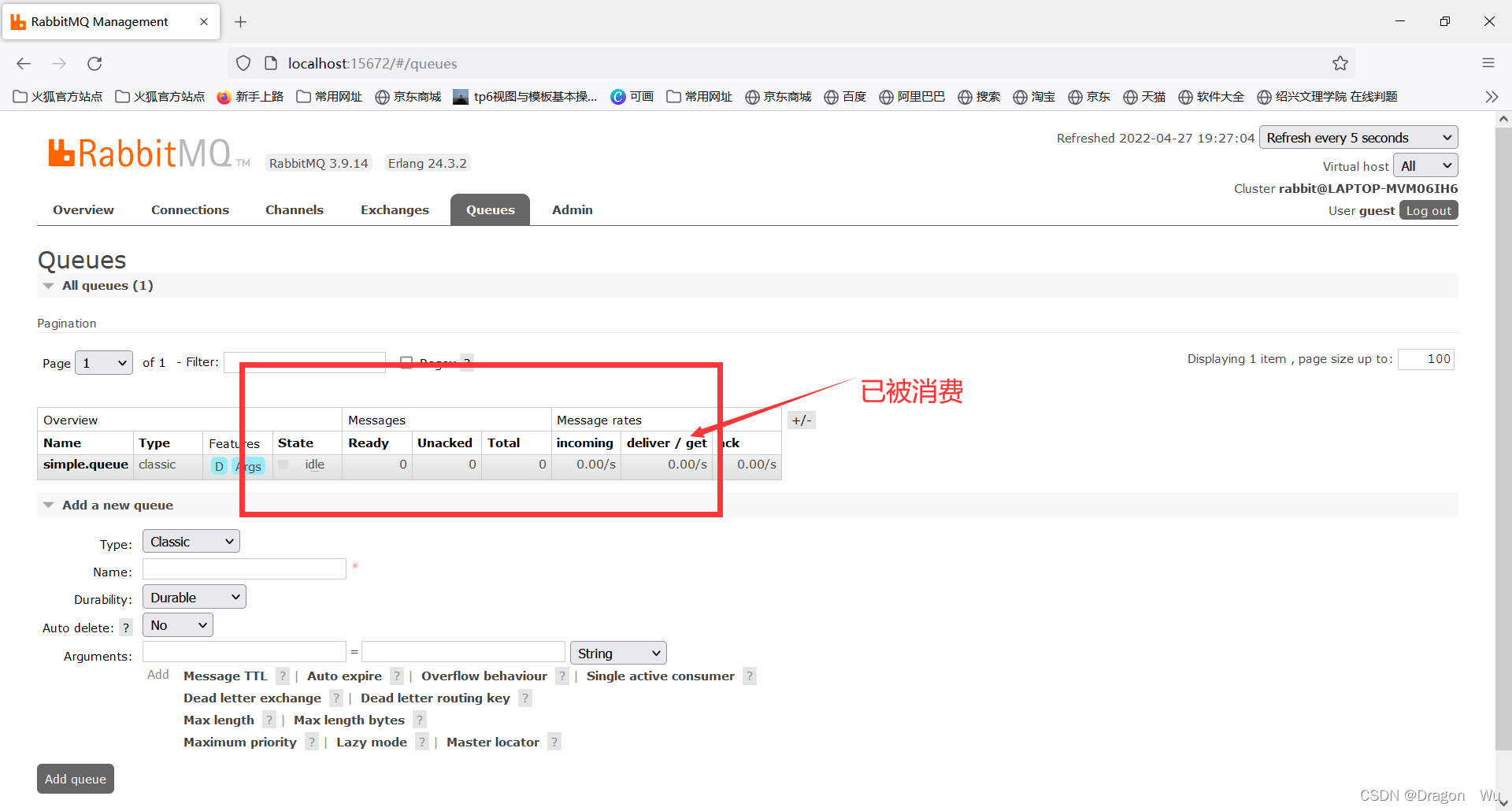Click the new queue Name input field
Viewport: 1512px width, 811px height.
244,568
